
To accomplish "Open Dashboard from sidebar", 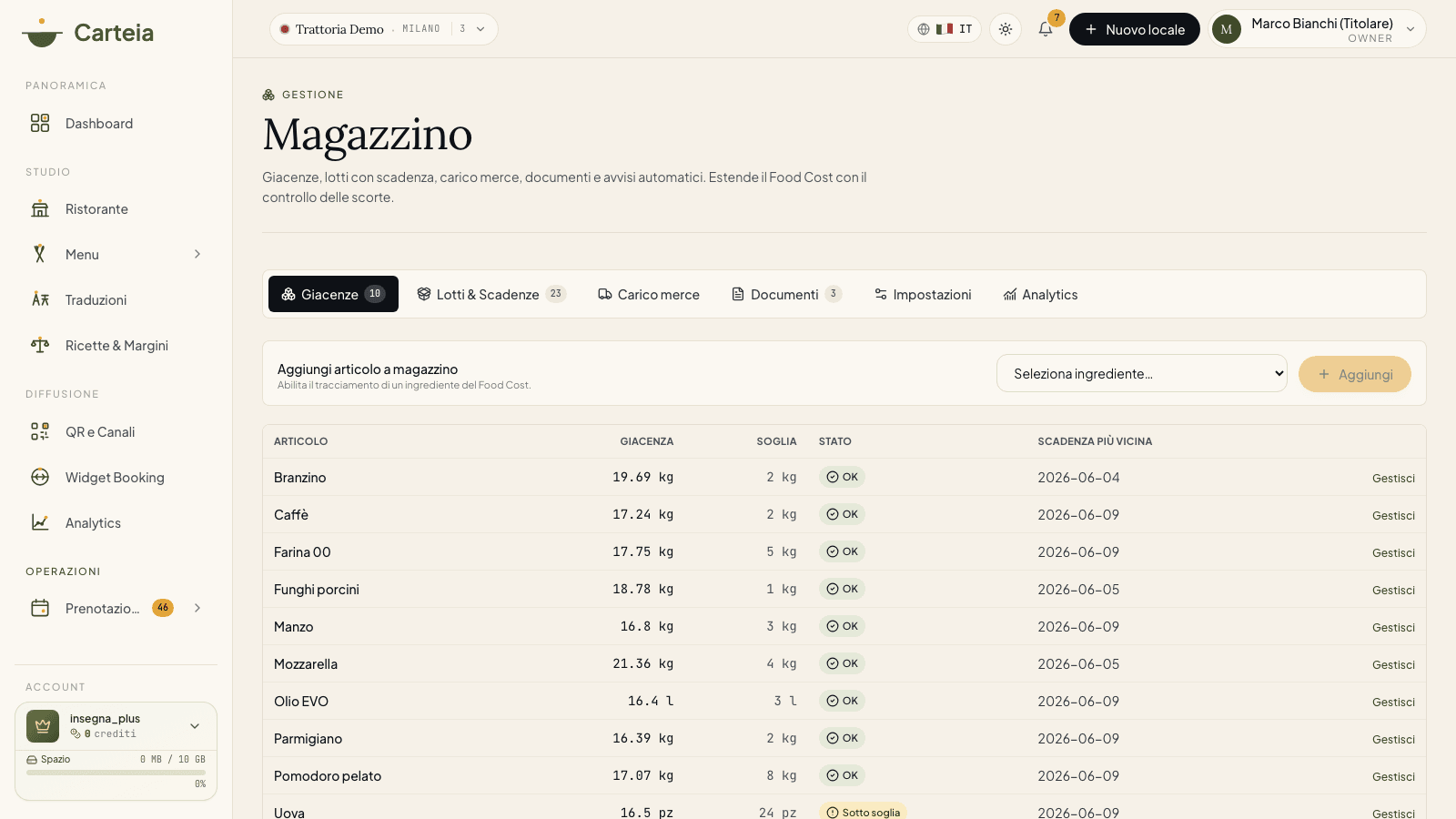I will (x=116, y=123).
